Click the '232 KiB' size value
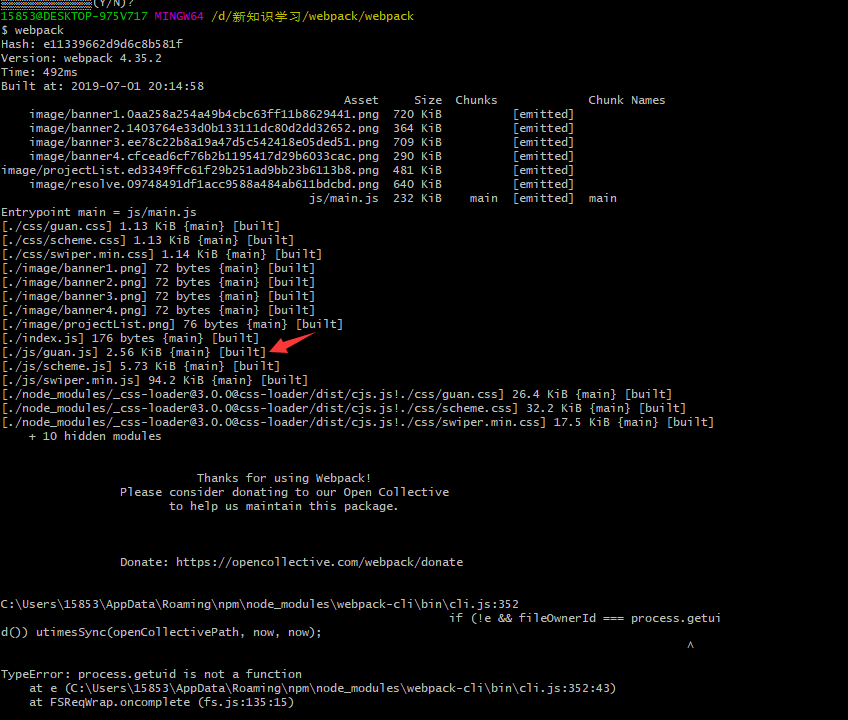This screenshot has height=720, width=848. tap(417, 199)
